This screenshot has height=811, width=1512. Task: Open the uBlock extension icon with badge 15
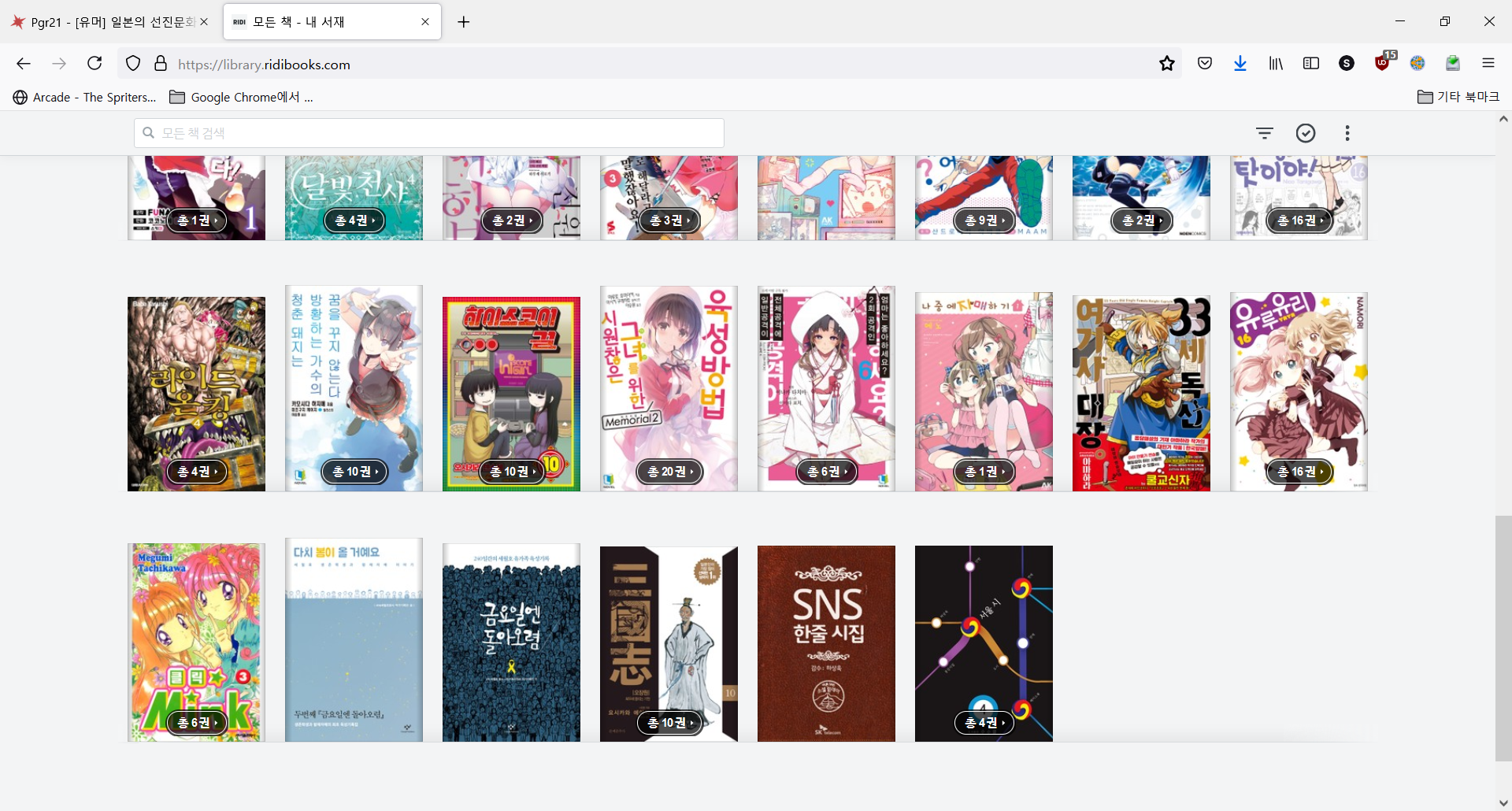coord(1382,63)
